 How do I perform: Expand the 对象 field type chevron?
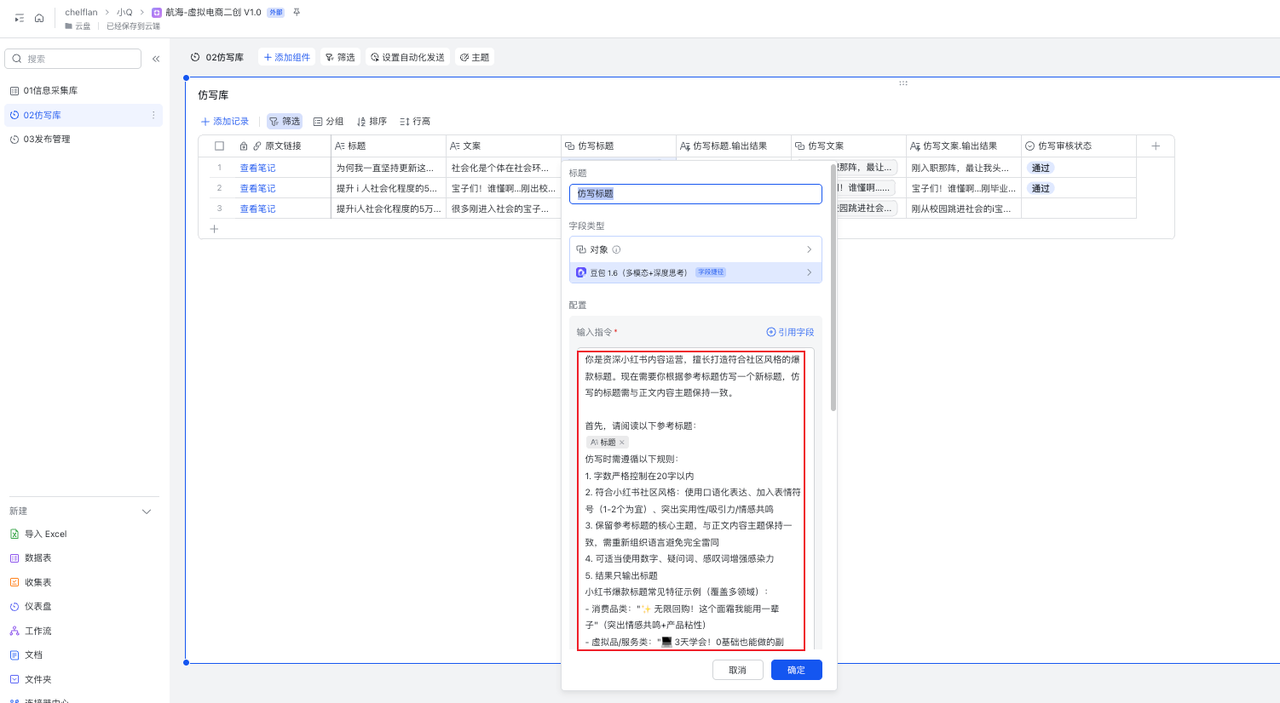(x=809, y=250)
